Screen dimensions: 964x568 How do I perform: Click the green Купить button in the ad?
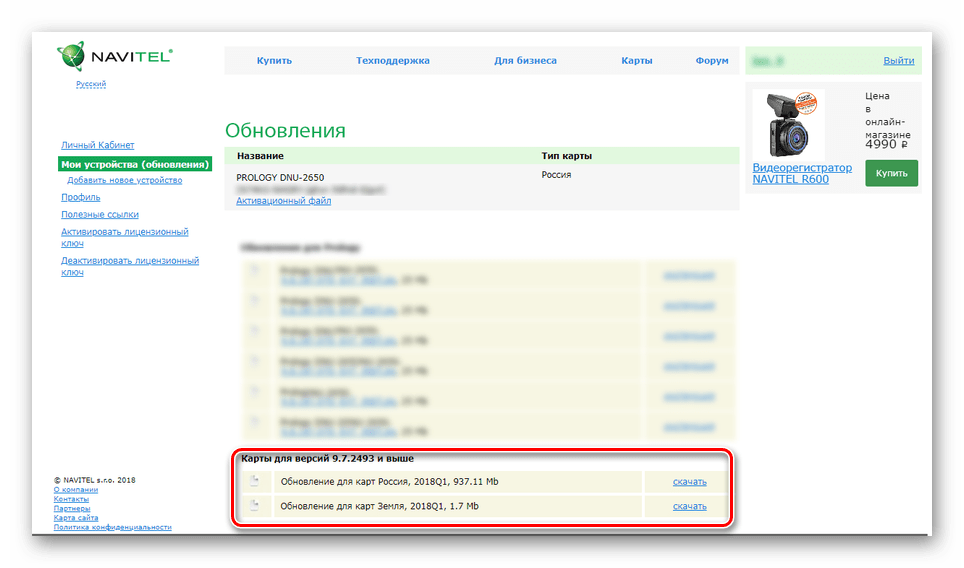[891, 173]
